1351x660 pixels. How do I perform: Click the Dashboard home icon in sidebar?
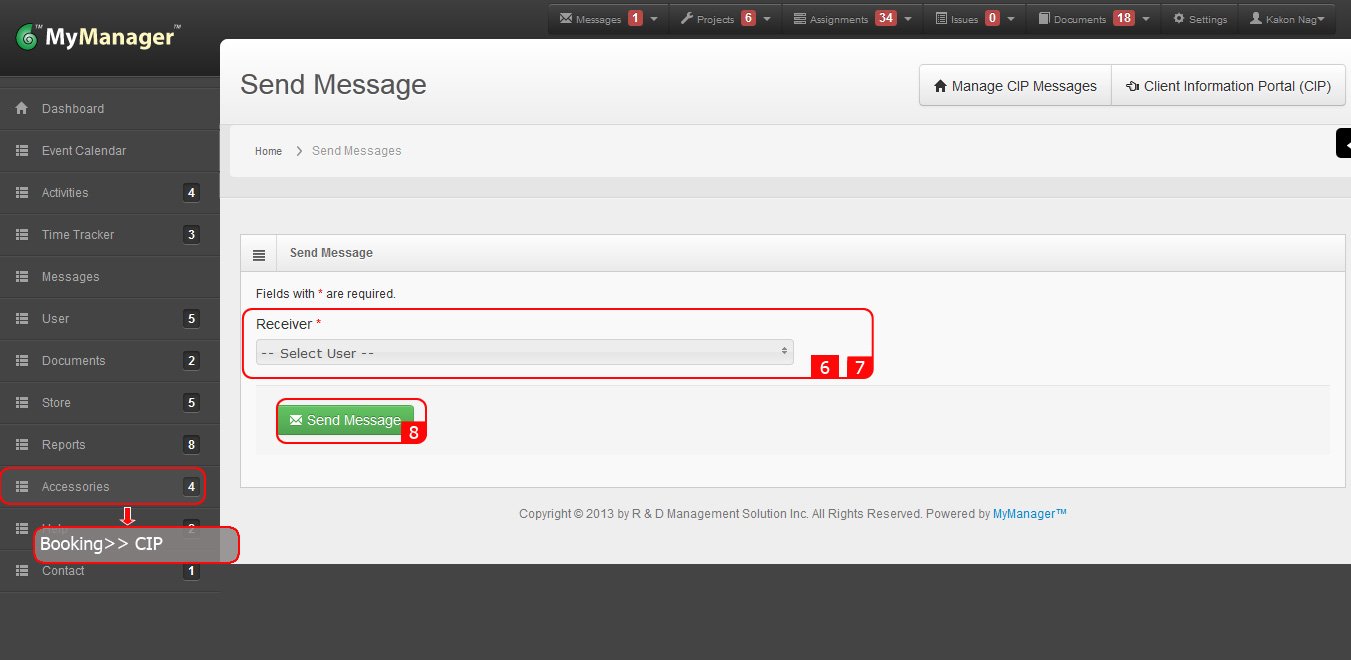click(22, 109)
